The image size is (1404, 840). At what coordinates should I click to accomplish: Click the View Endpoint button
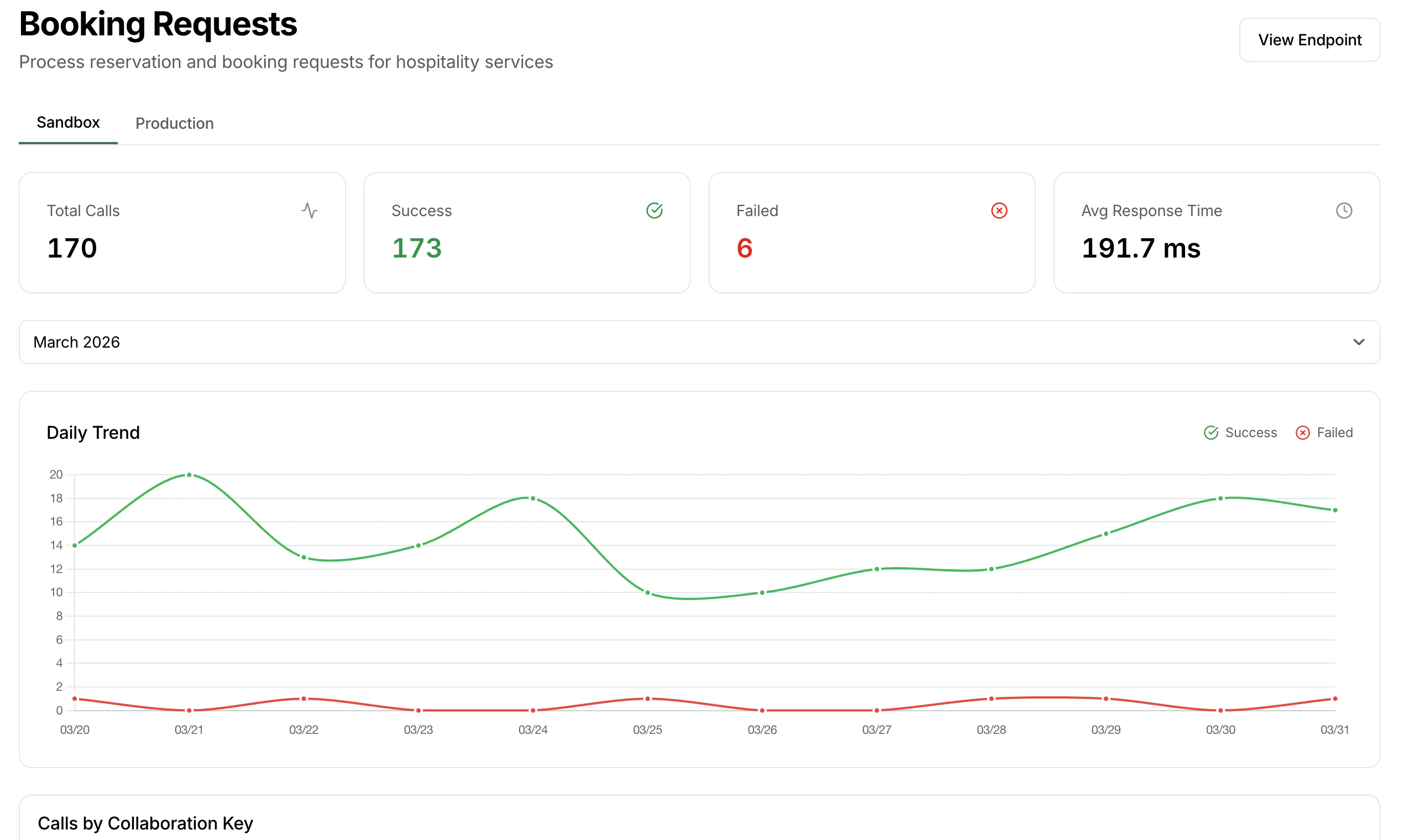tap(1310, 40)
